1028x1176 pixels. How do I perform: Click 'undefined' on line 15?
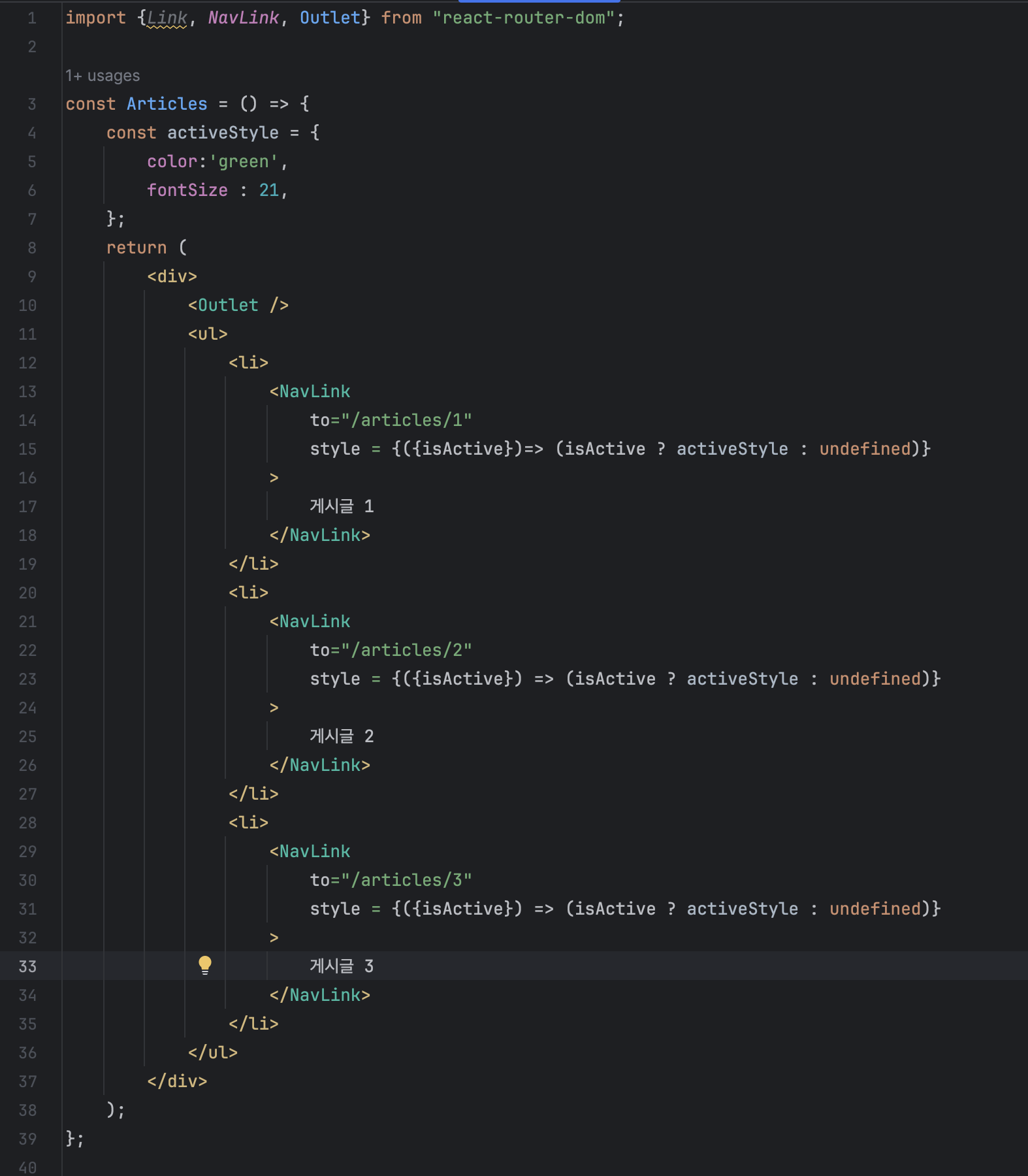[865, 449]
